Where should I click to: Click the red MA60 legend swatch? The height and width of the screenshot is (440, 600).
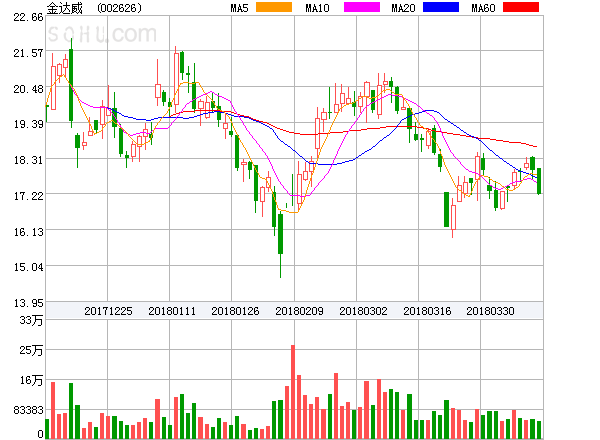(x=521, y=7)
